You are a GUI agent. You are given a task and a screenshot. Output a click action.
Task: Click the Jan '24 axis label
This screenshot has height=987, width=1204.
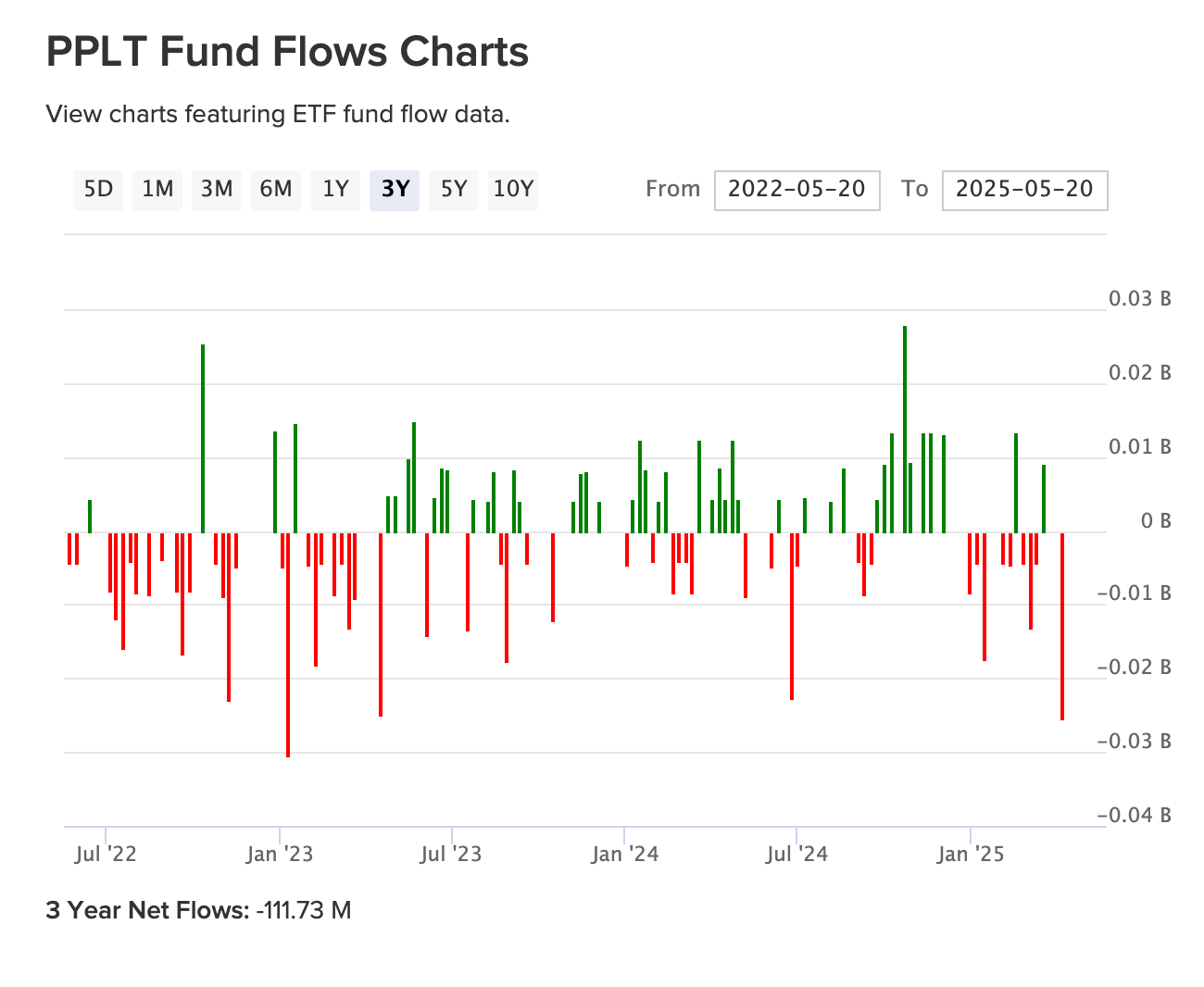(625, 854)
